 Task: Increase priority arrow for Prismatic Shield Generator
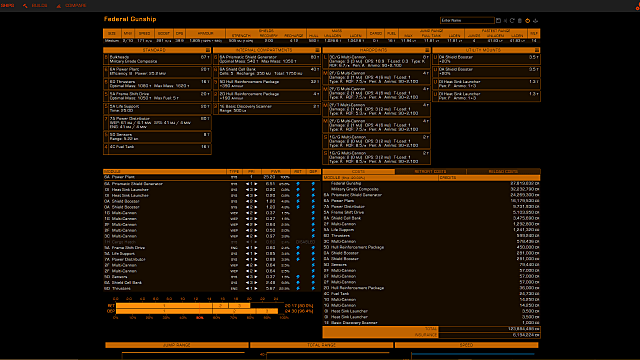[x=256, y=184]
